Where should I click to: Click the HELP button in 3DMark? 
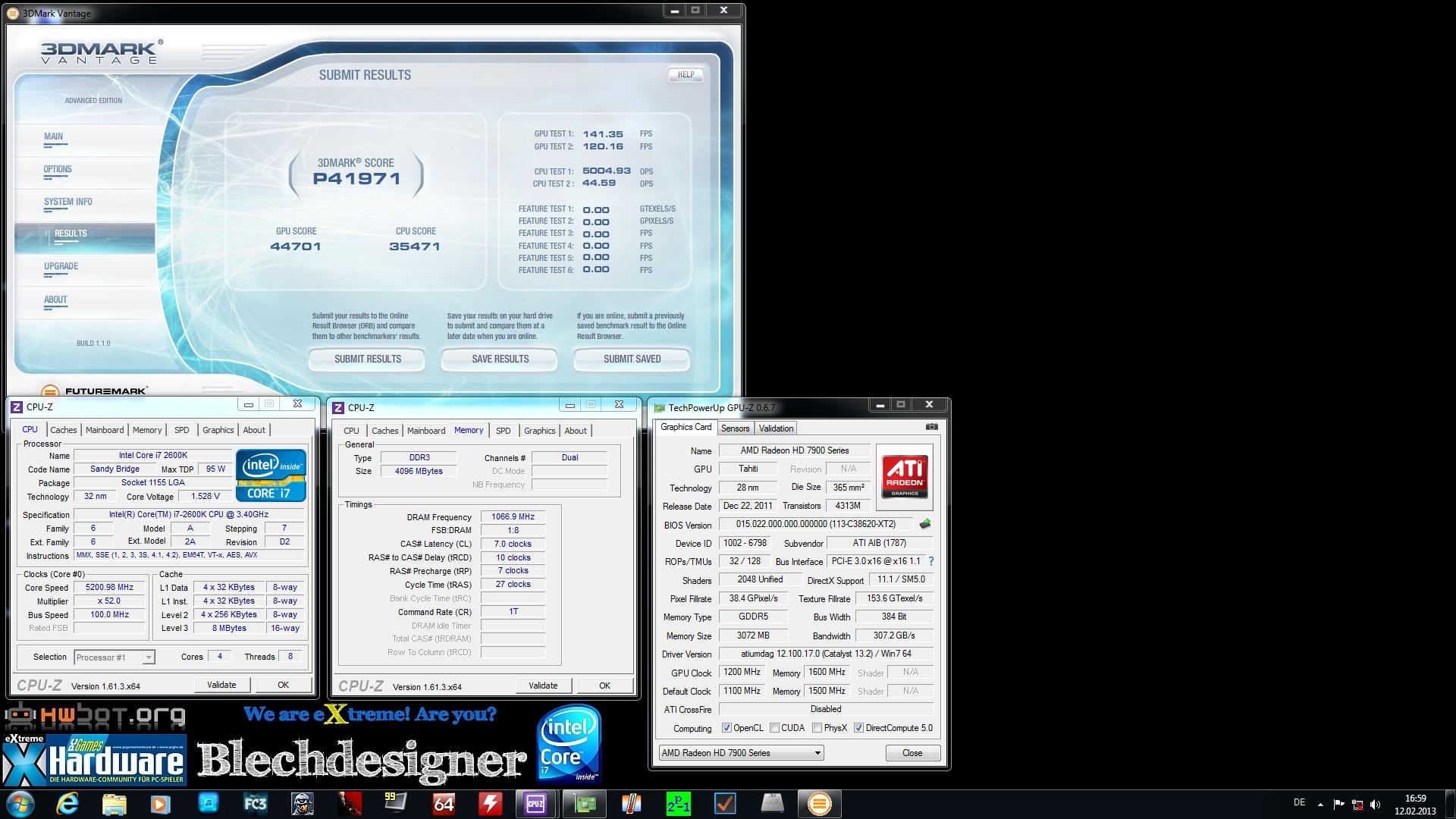686,75
